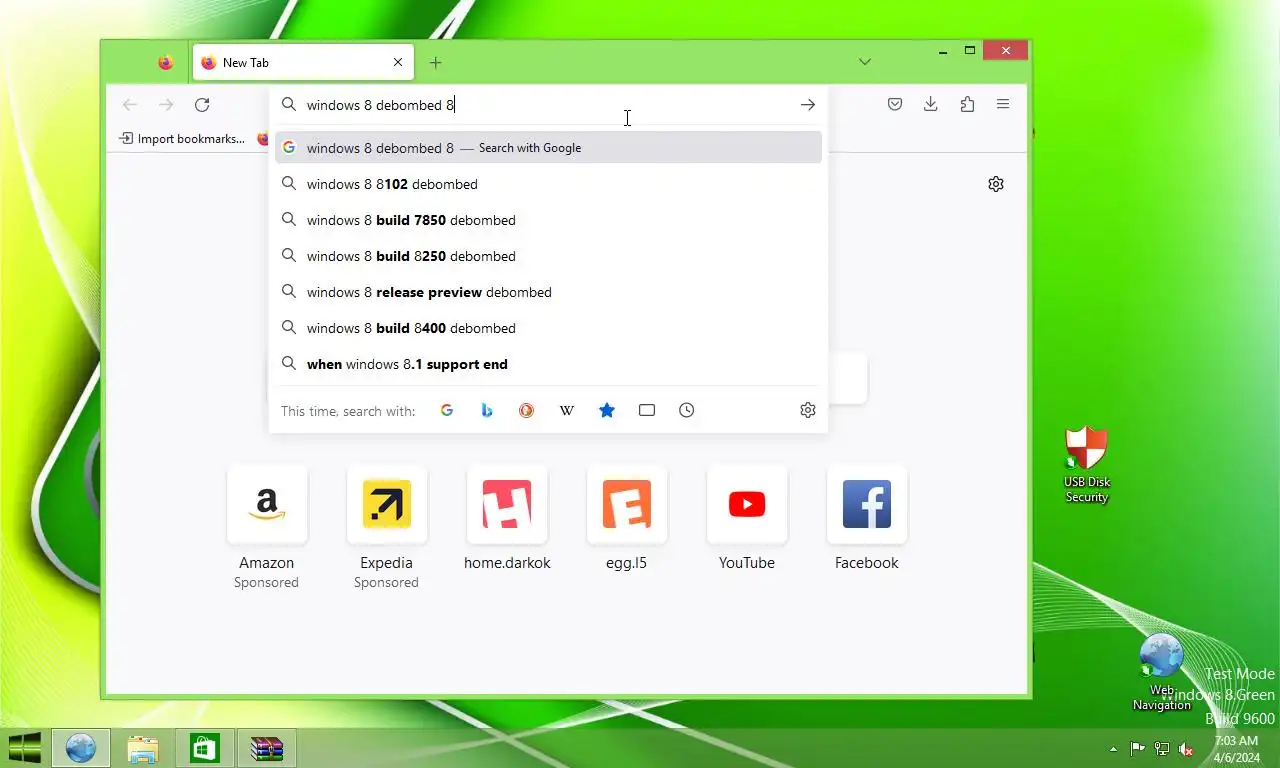Click into the address bar text field
Viewport: 1280px width, 768px height.
(x=547, y=105)
